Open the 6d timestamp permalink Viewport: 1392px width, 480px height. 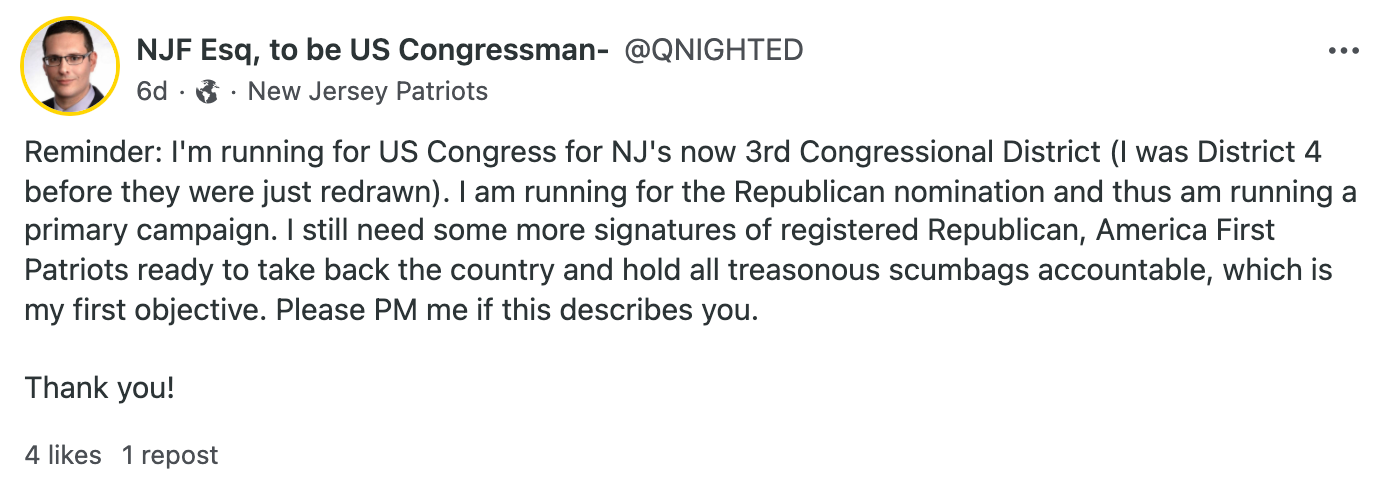[x=152, y=92]
